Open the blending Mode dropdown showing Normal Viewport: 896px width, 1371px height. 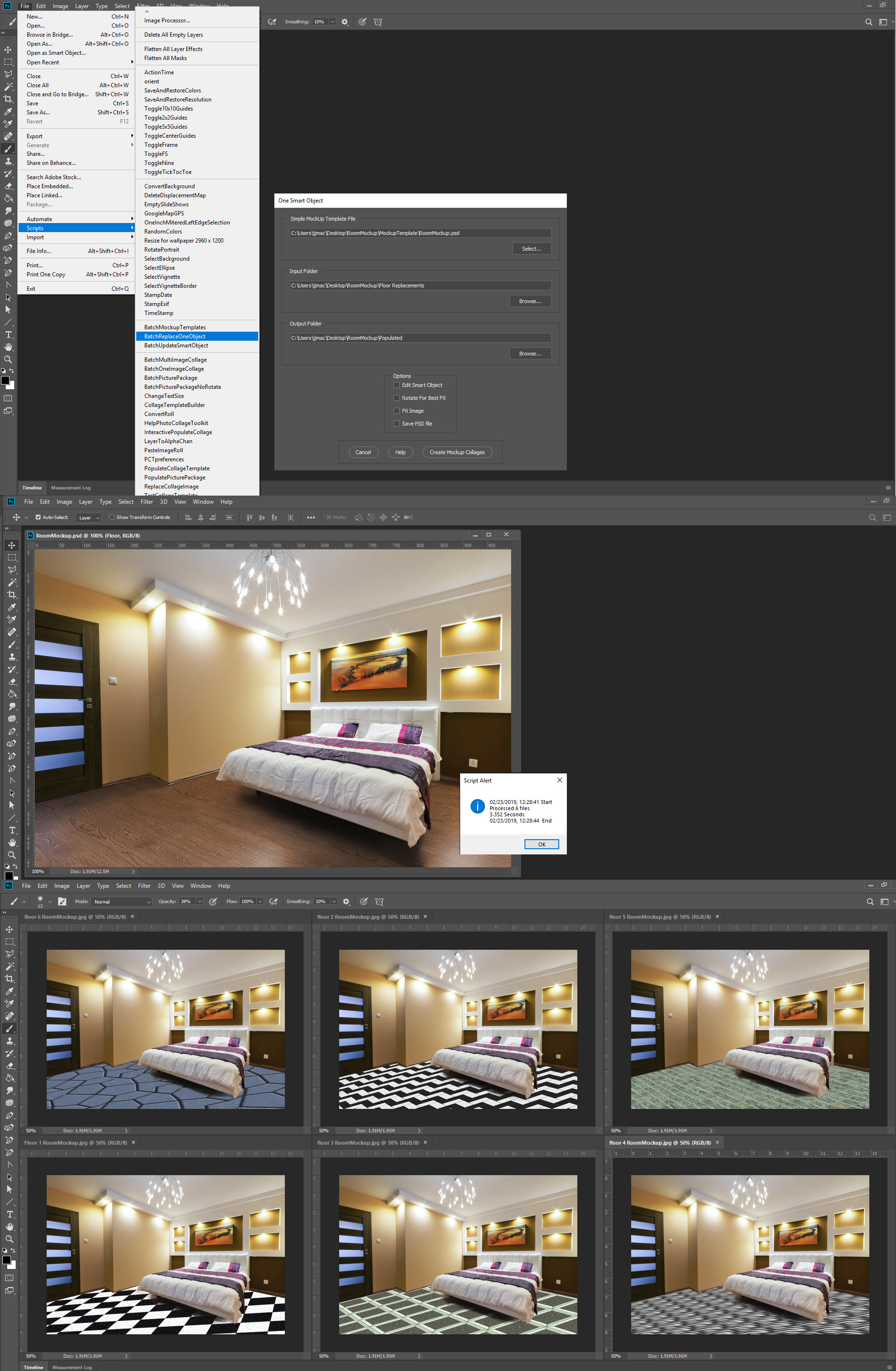tap(121, 902)
